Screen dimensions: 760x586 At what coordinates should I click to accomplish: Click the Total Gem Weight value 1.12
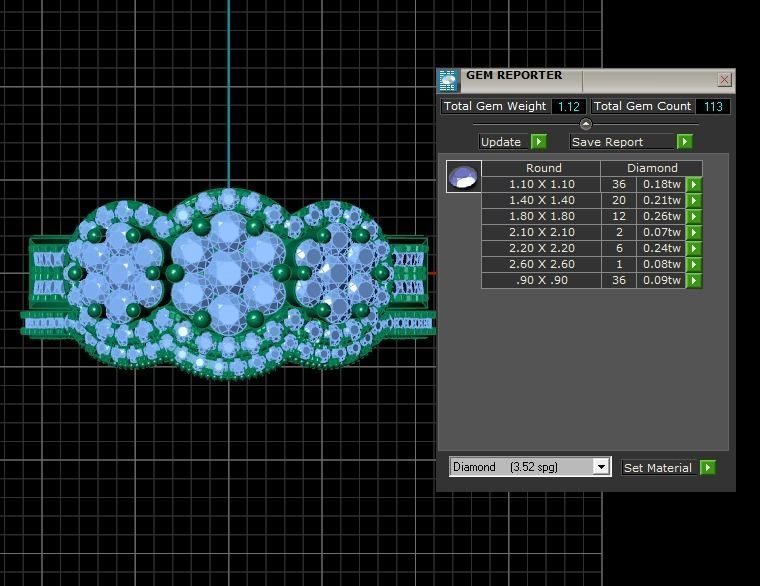pos(569,107)
